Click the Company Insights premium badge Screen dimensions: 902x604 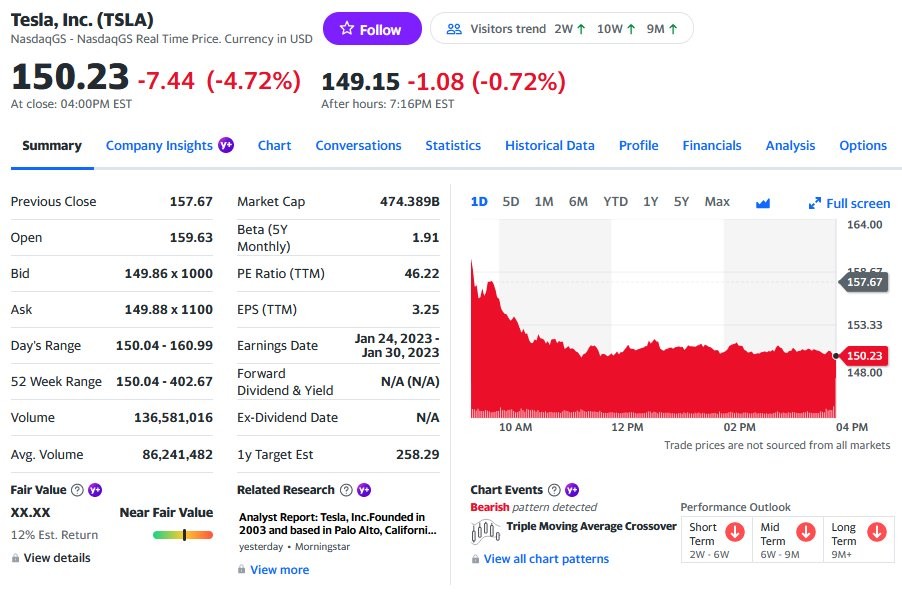(x=226, y=145)
